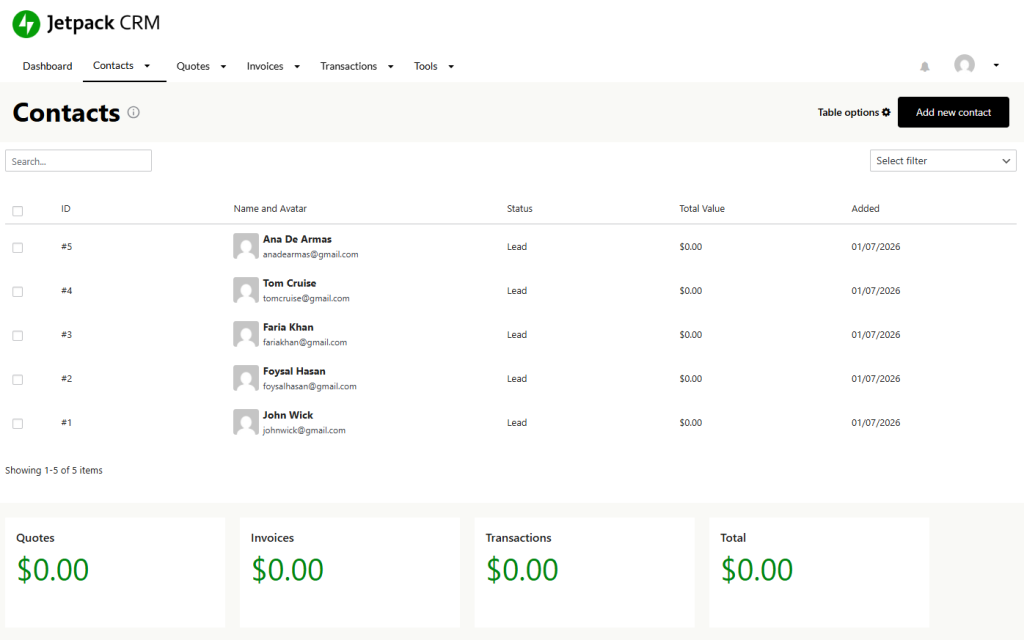Open the Tools menu item
1024x640 pixels.
coord(425,66)
